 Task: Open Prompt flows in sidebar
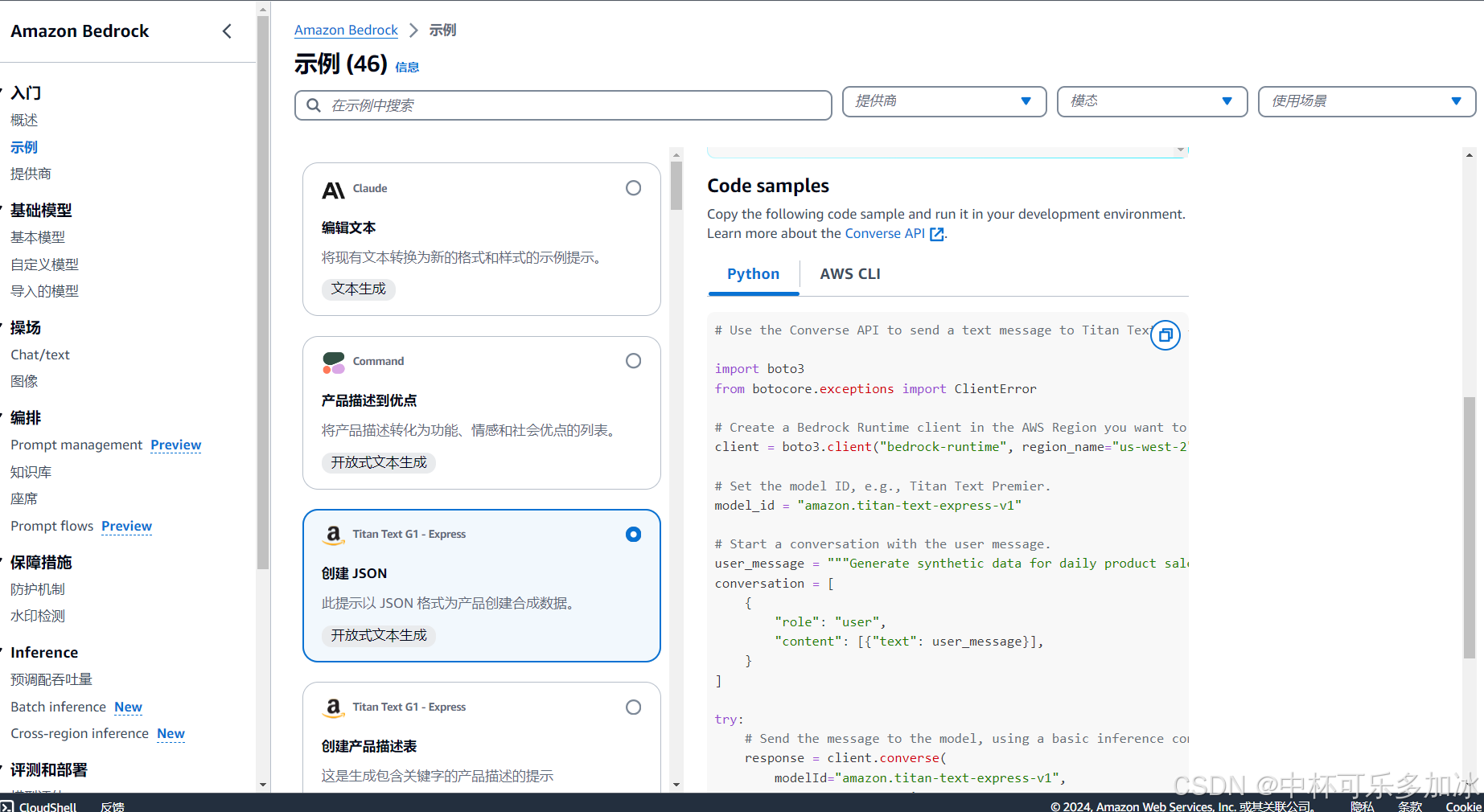[x=52, y=526]
